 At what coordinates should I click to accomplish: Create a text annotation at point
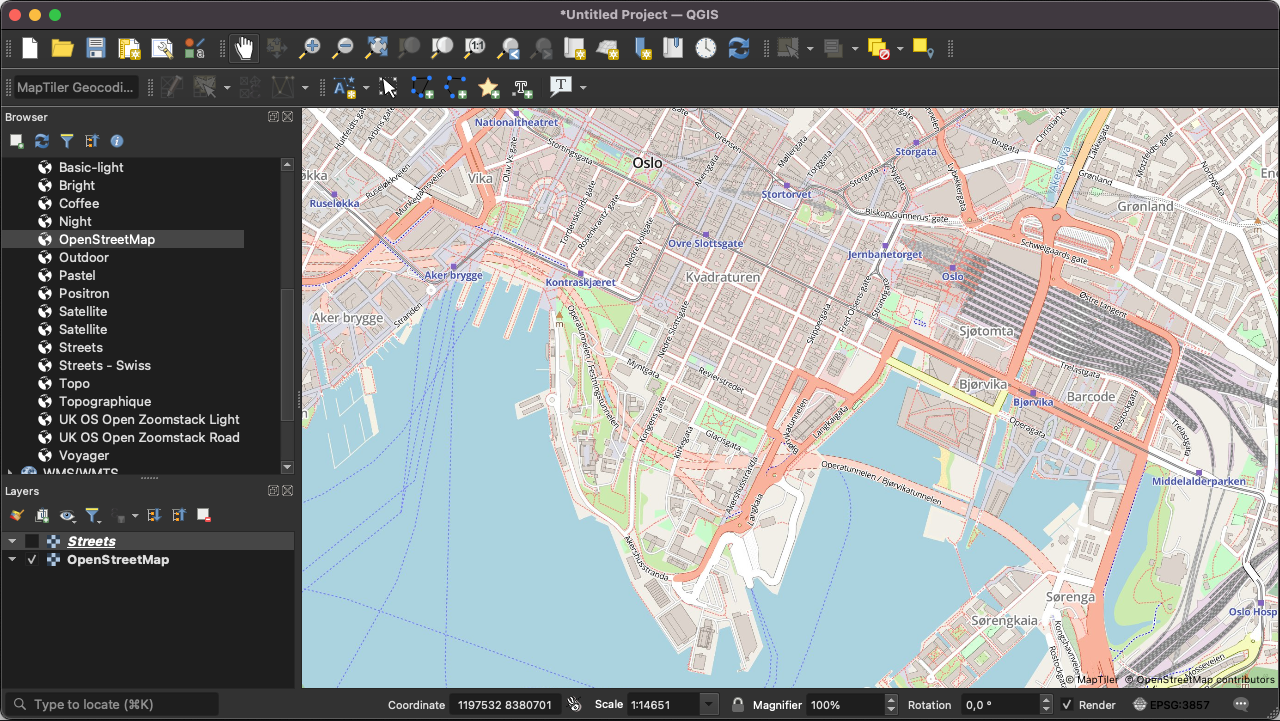pyautogui.click(x=522, y=88)
